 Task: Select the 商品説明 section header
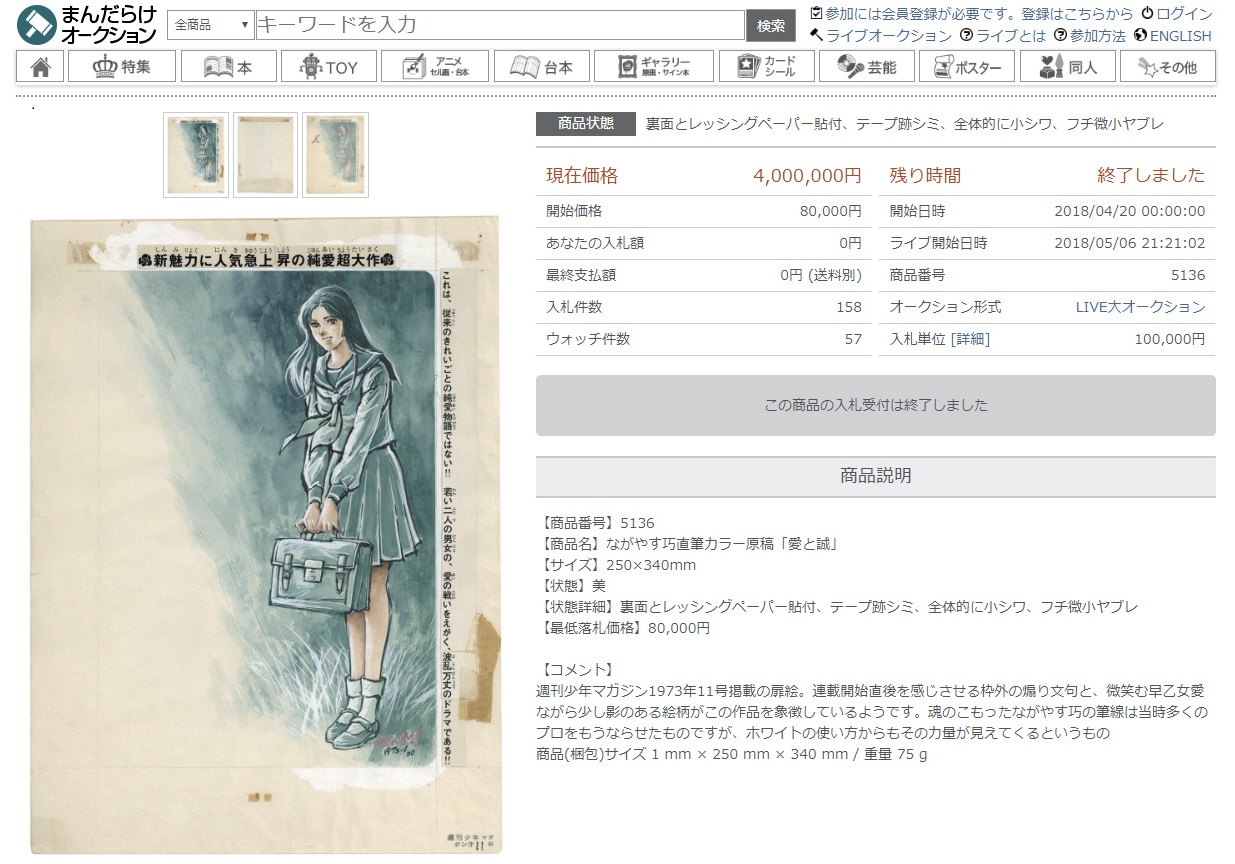[876, 476]
